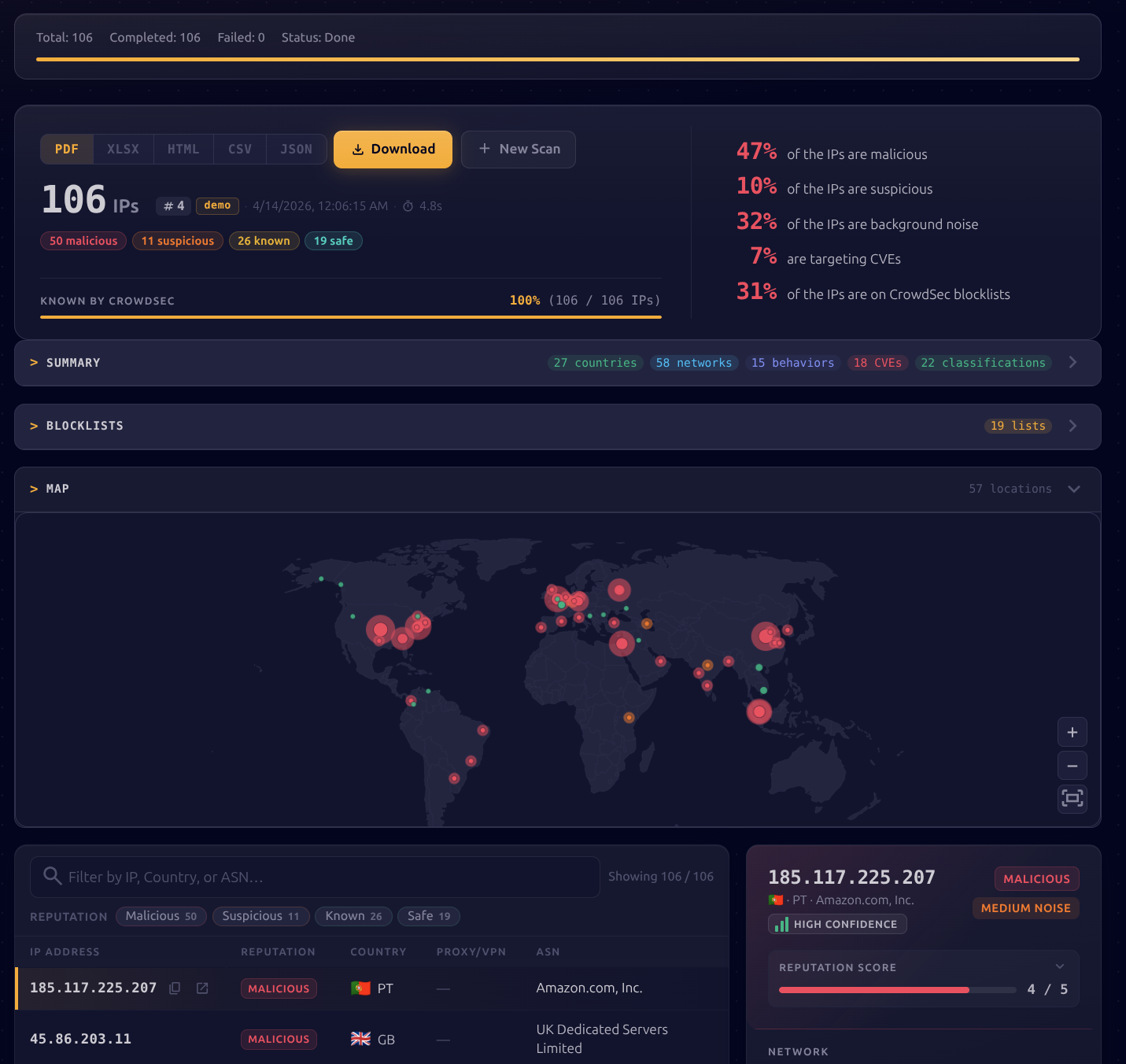Enable the Suspicious reputation filter

260,916
